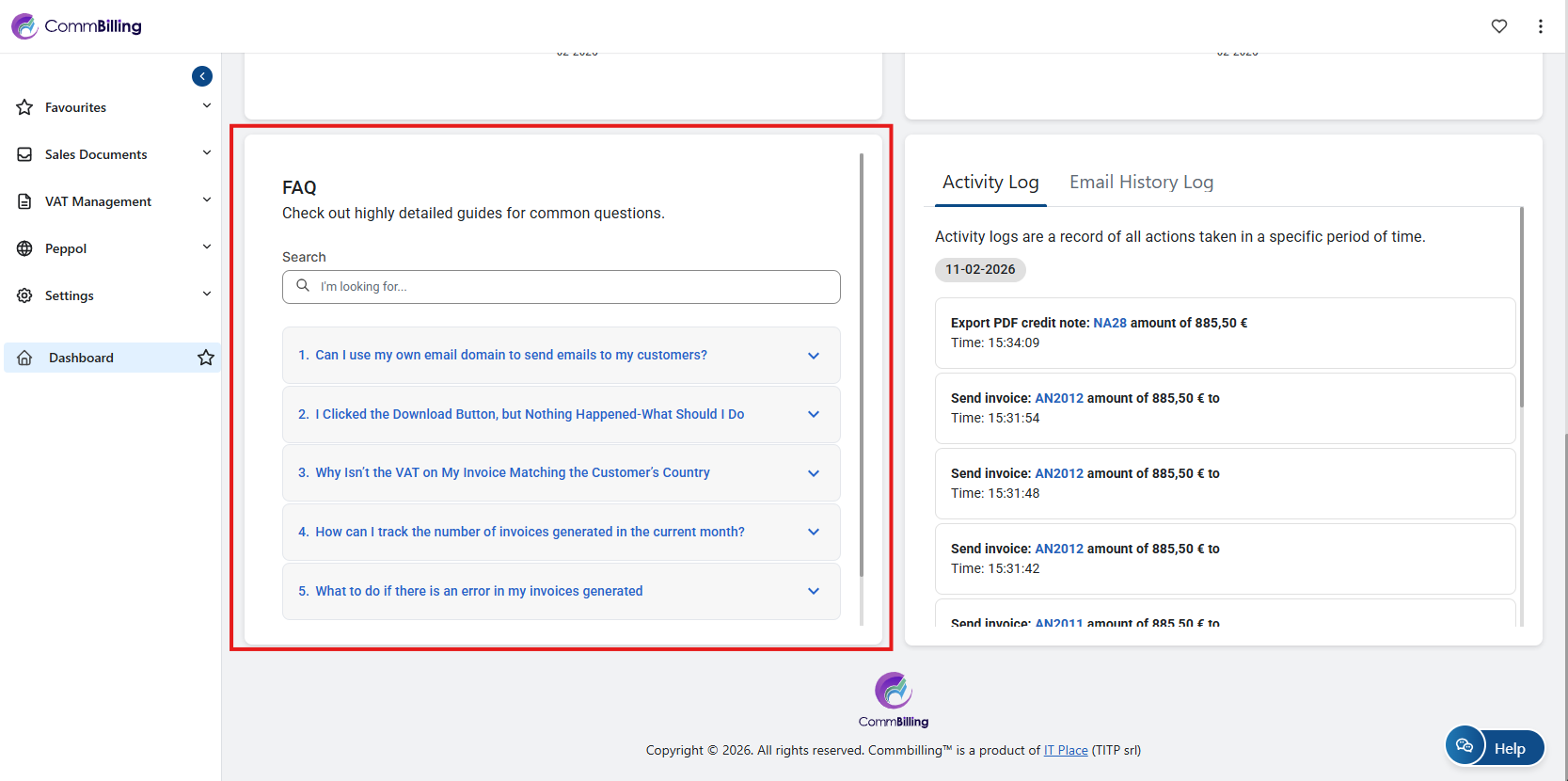Switch to the Email History Log tab

tap(1141, 182)
